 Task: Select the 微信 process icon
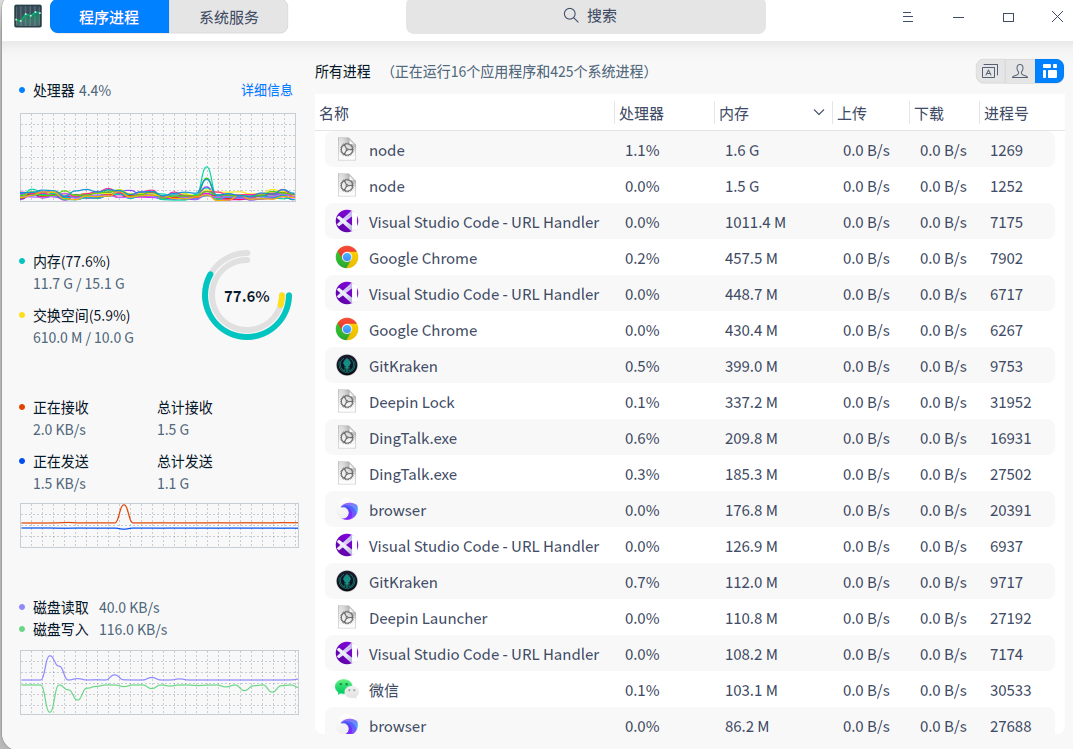(347, 690)
